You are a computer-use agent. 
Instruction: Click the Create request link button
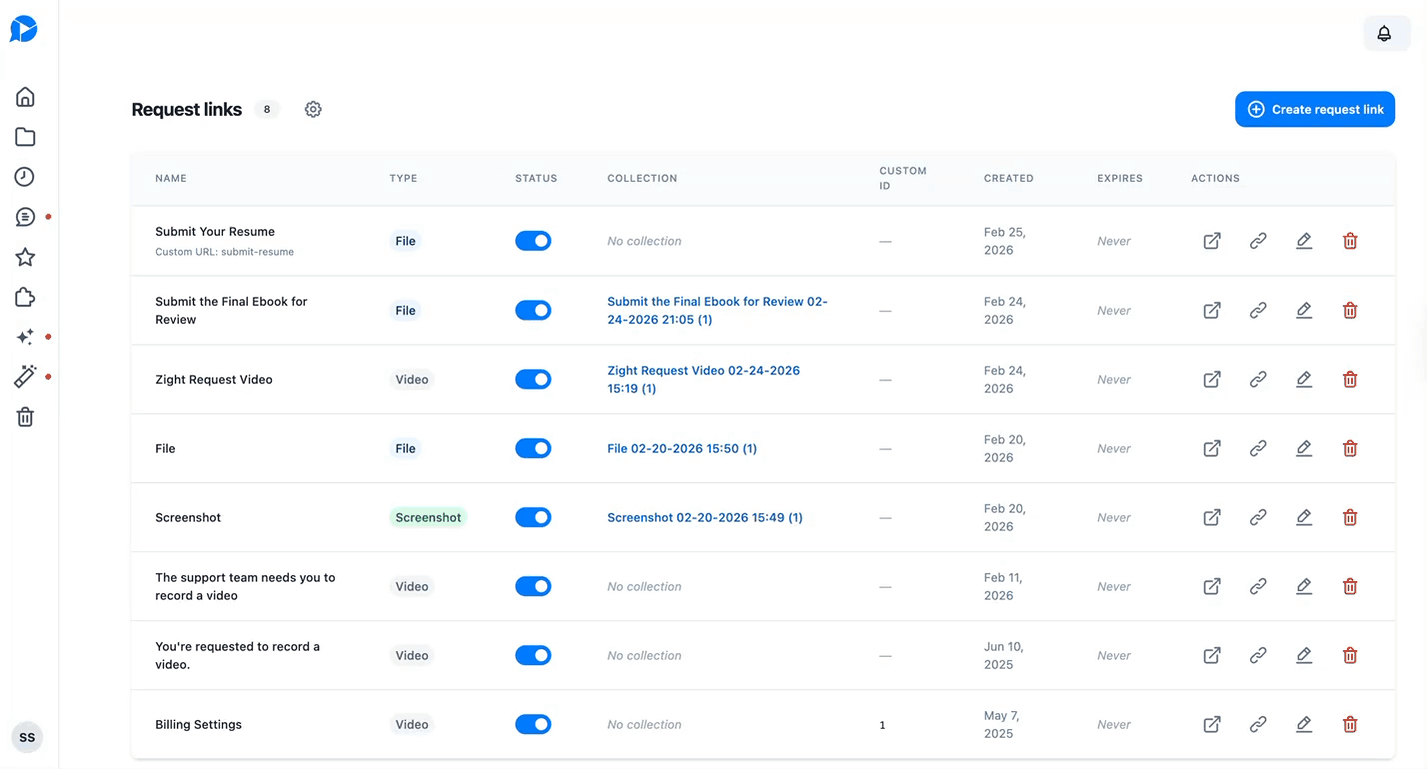coord(1314,109)
